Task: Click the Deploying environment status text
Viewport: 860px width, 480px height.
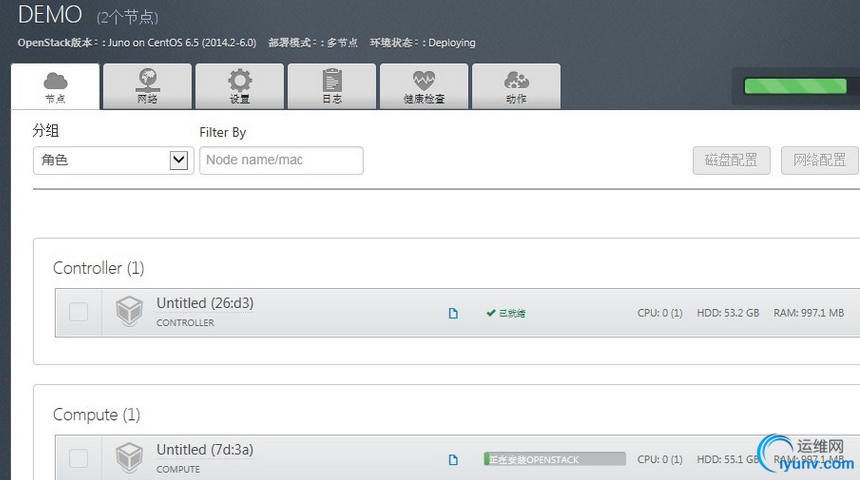Action: (x=452, y=43)
